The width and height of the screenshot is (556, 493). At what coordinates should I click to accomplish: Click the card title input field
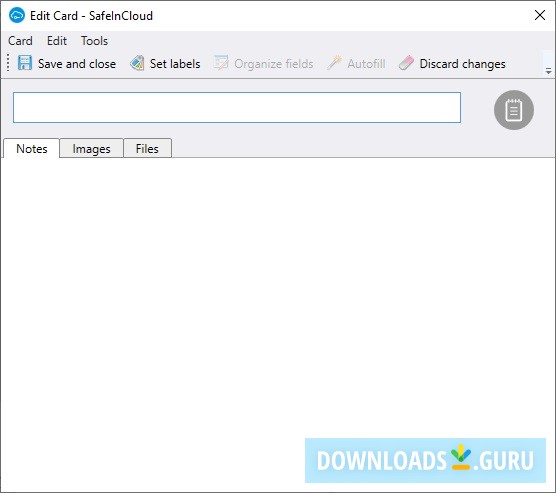[x=237, y=107]
